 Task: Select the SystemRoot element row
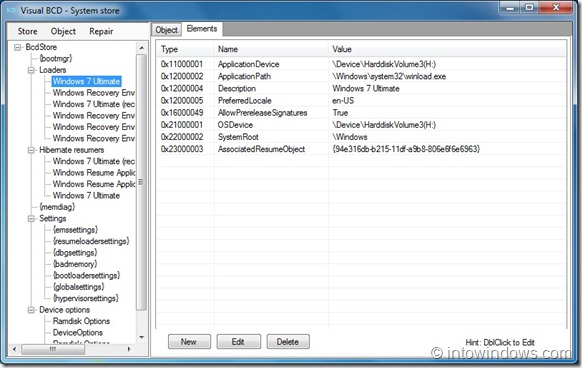pyautogui.click(x=362, y=137)
